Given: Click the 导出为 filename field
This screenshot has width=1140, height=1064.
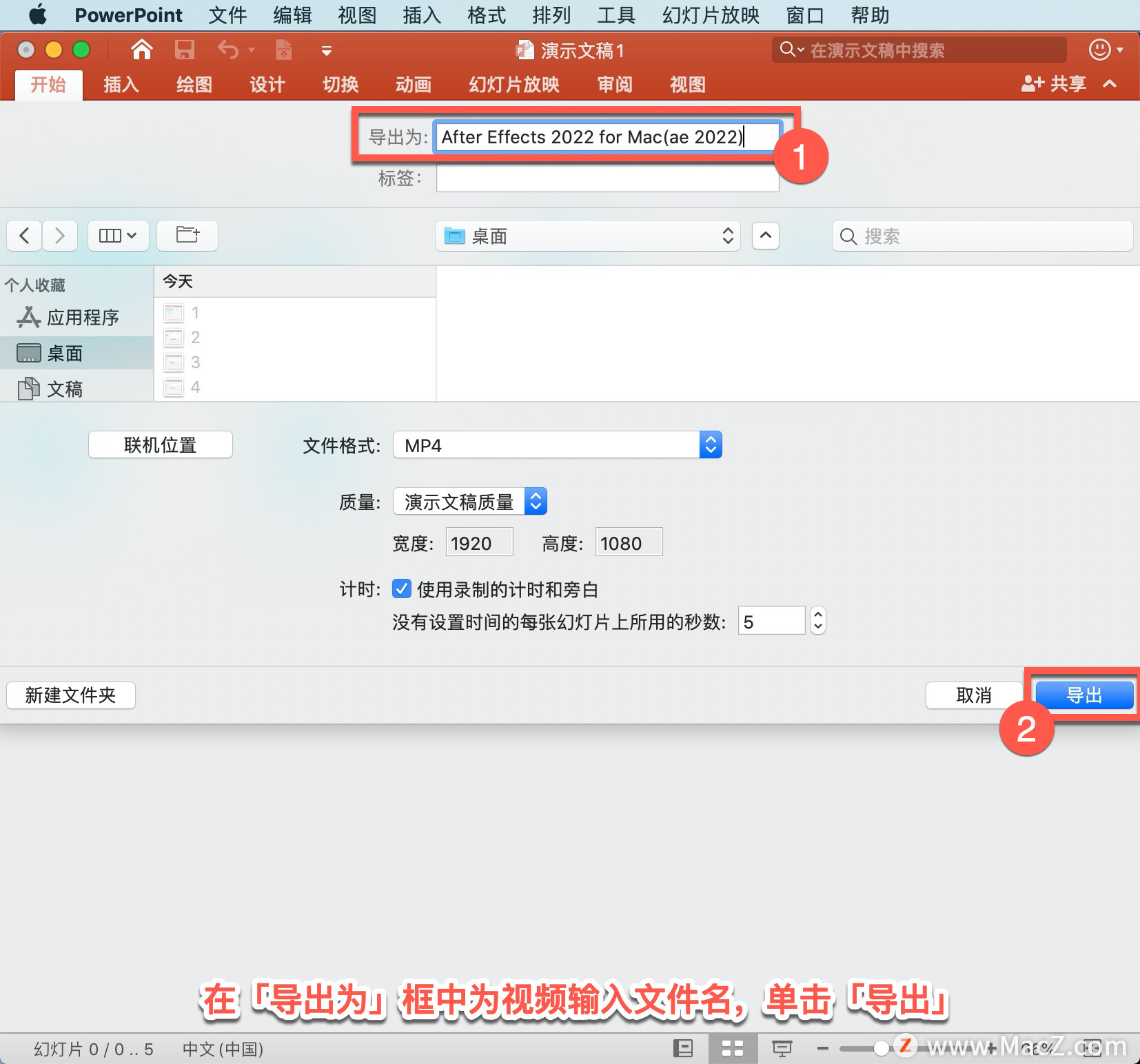Looking at the screenshot, I should 607,137.
